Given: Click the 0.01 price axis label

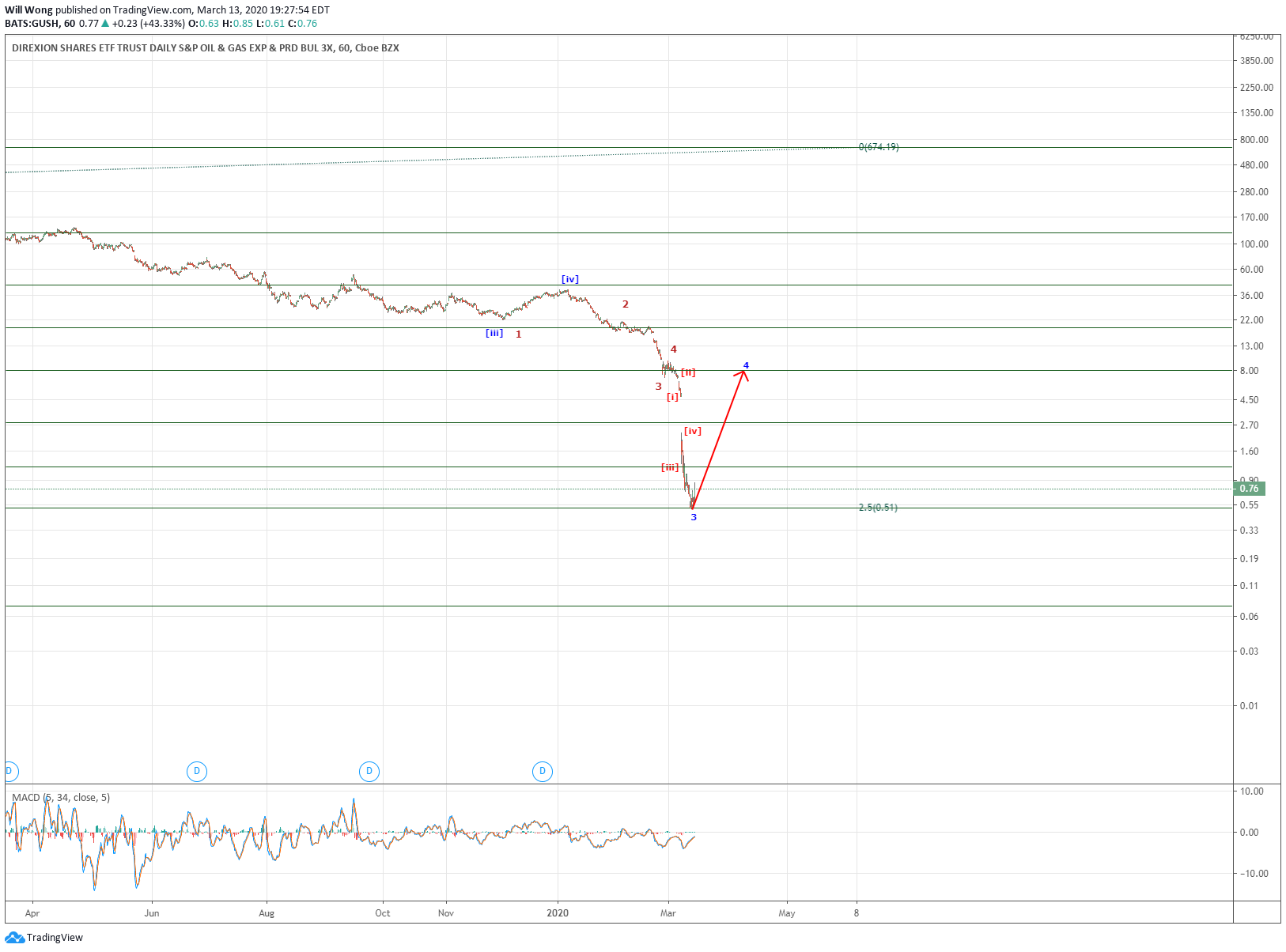Looking at the screenshot, I should click(1250, 706).
